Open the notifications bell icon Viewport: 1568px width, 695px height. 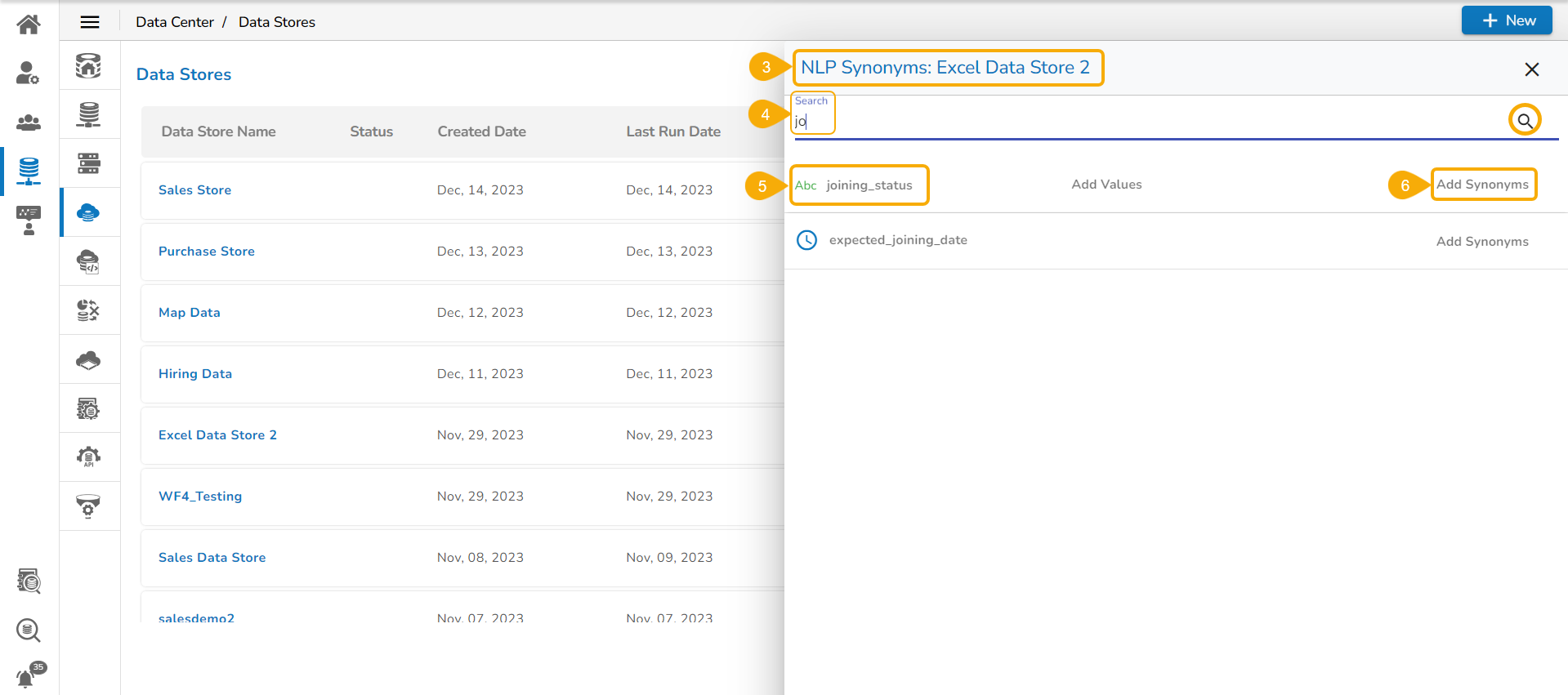point(26,677)
